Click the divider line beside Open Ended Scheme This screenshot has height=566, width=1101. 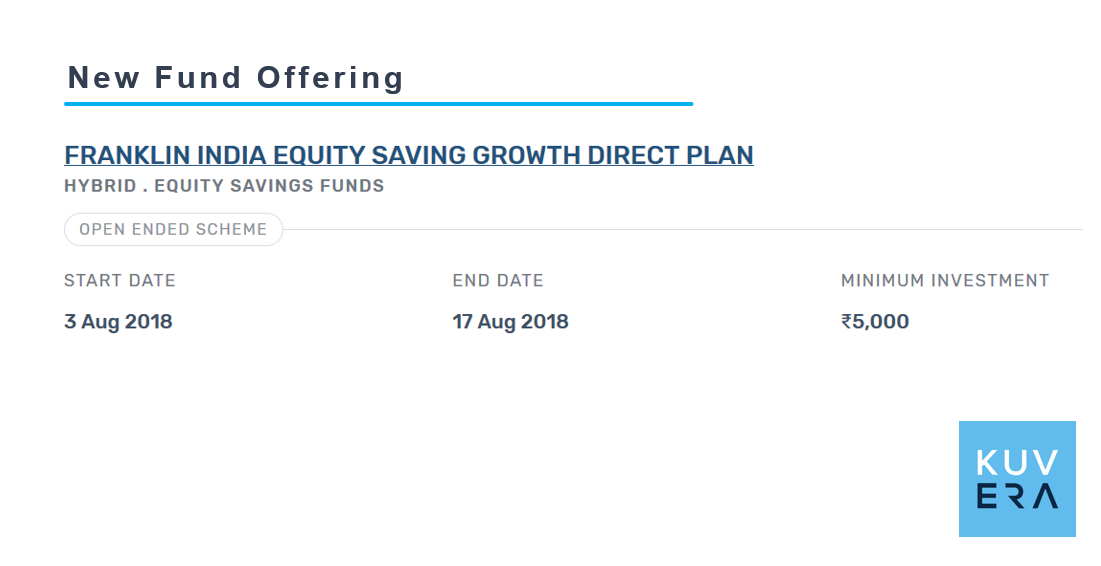pyautogui.click(x=683, y=230)
